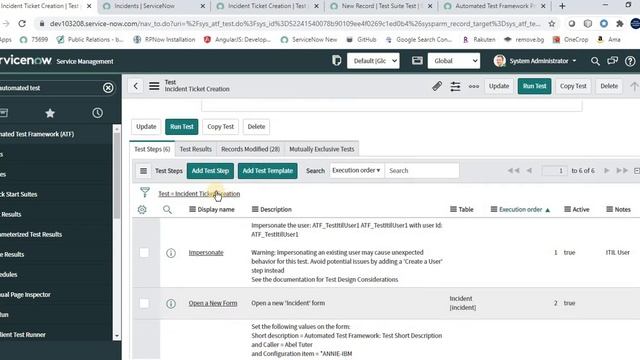Open the Notes column menu
The height and width of the screenshot is (360, 640).
[609, 209]
